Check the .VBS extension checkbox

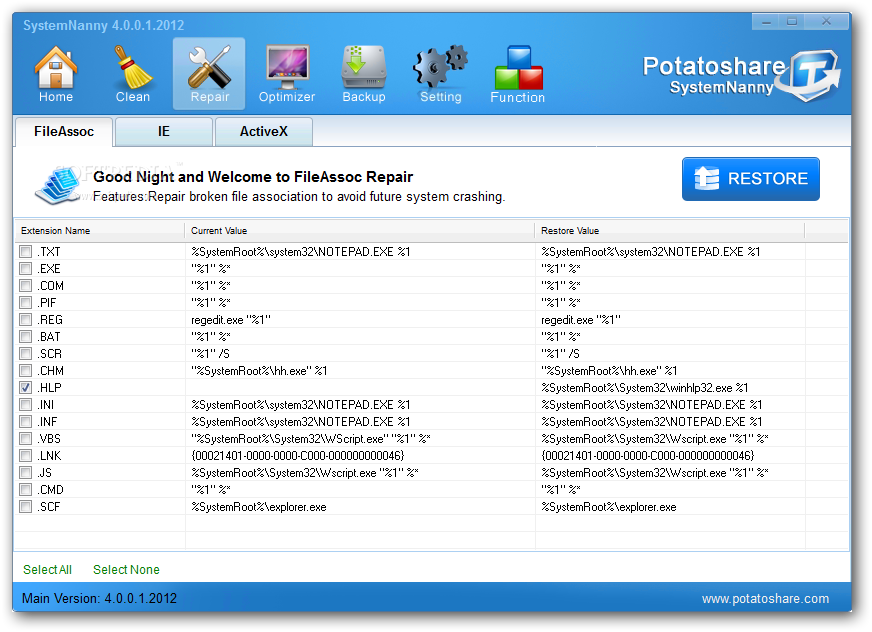coord(26,438)
